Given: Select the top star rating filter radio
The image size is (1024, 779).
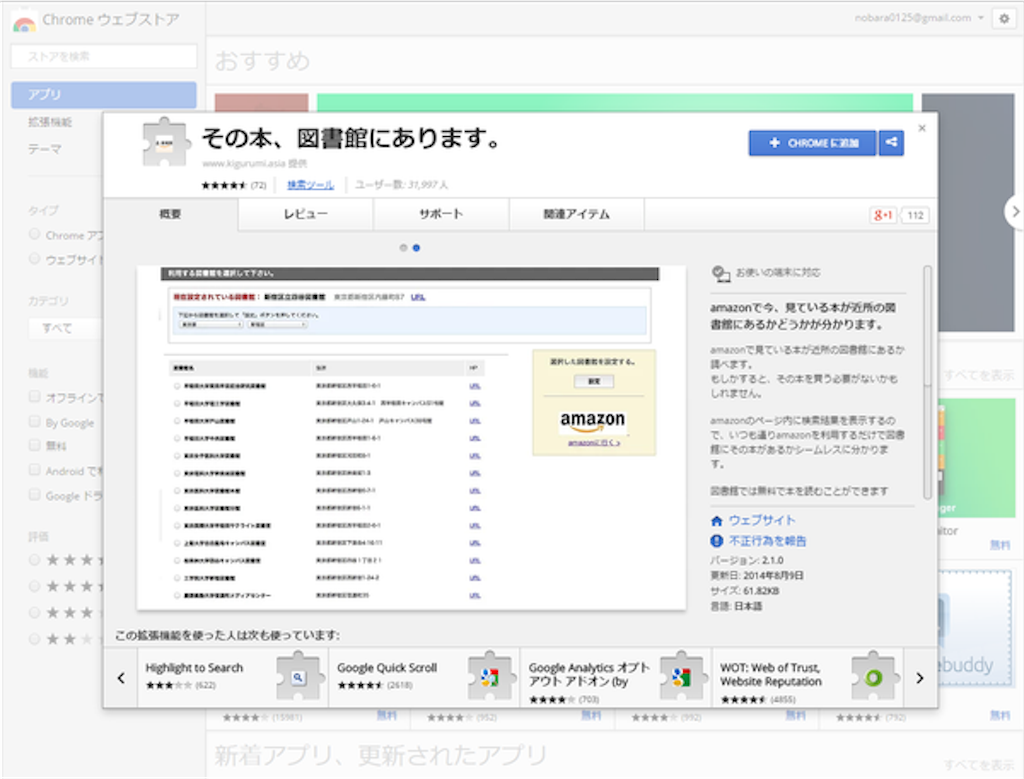Looking at the screenshot, I should click(35, 560).
